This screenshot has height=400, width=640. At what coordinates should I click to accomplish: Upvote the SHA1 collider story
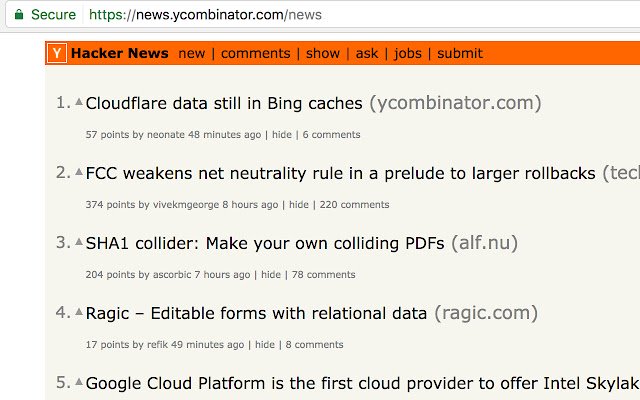79,241
